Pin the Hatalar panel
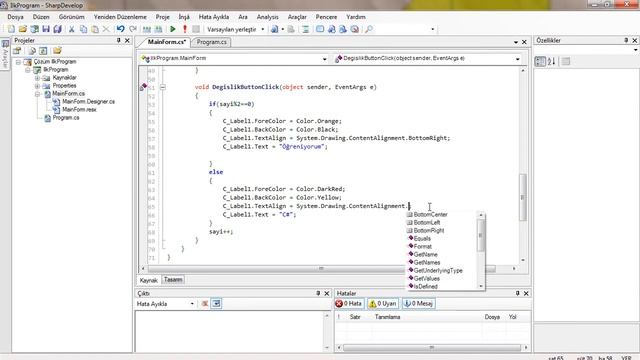Viewport: 640px width, 360px height. click(517, 293)
